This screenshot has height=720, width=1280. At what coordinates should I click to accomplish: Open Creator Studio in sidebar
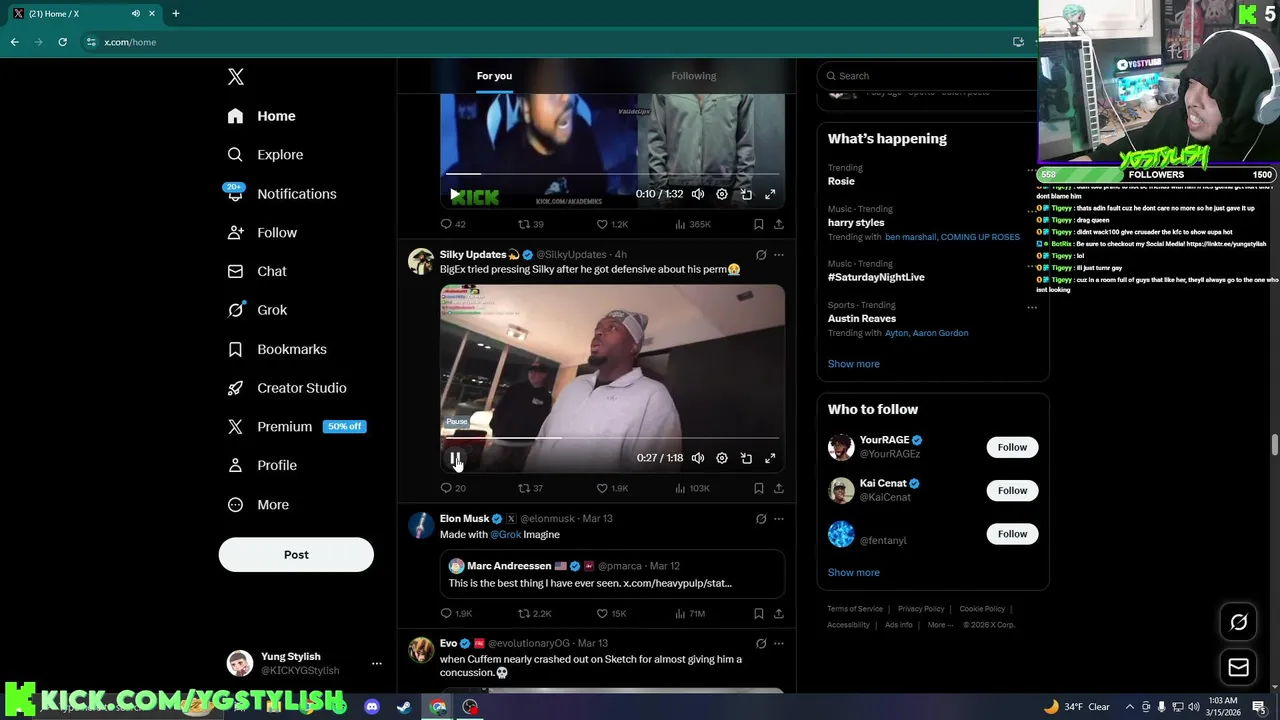(286, 388)
